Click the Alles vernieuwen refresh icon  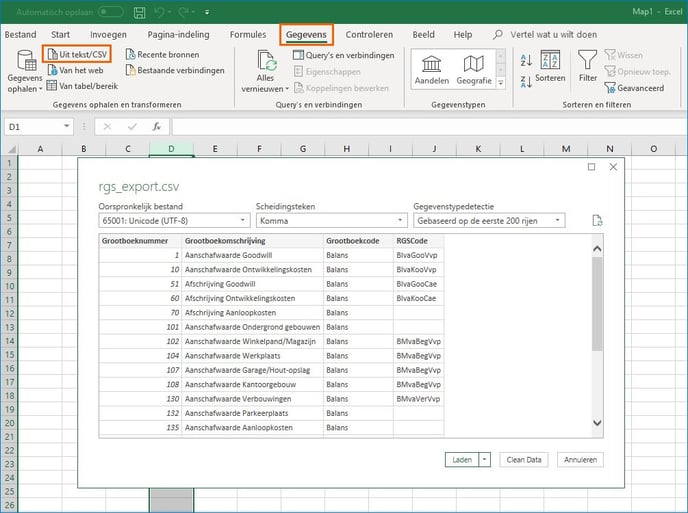[x=266, y=62]
